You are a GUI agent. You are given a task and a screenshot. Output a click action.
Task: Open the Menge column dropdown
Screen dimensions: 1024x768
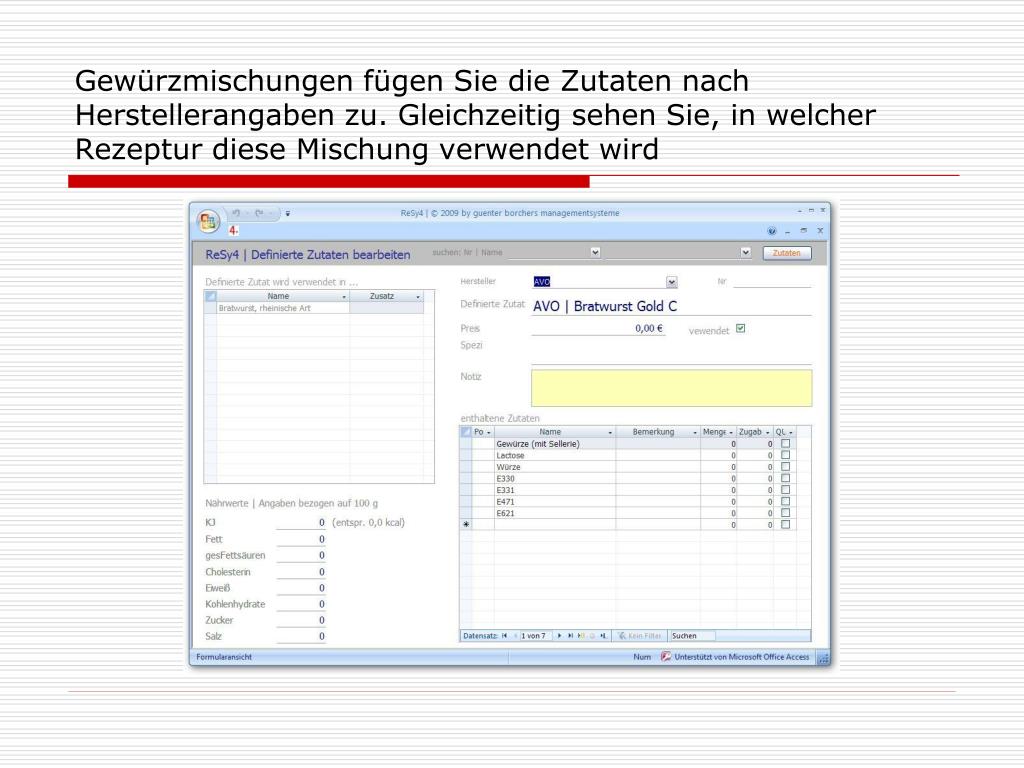click(x=731, y=433)
